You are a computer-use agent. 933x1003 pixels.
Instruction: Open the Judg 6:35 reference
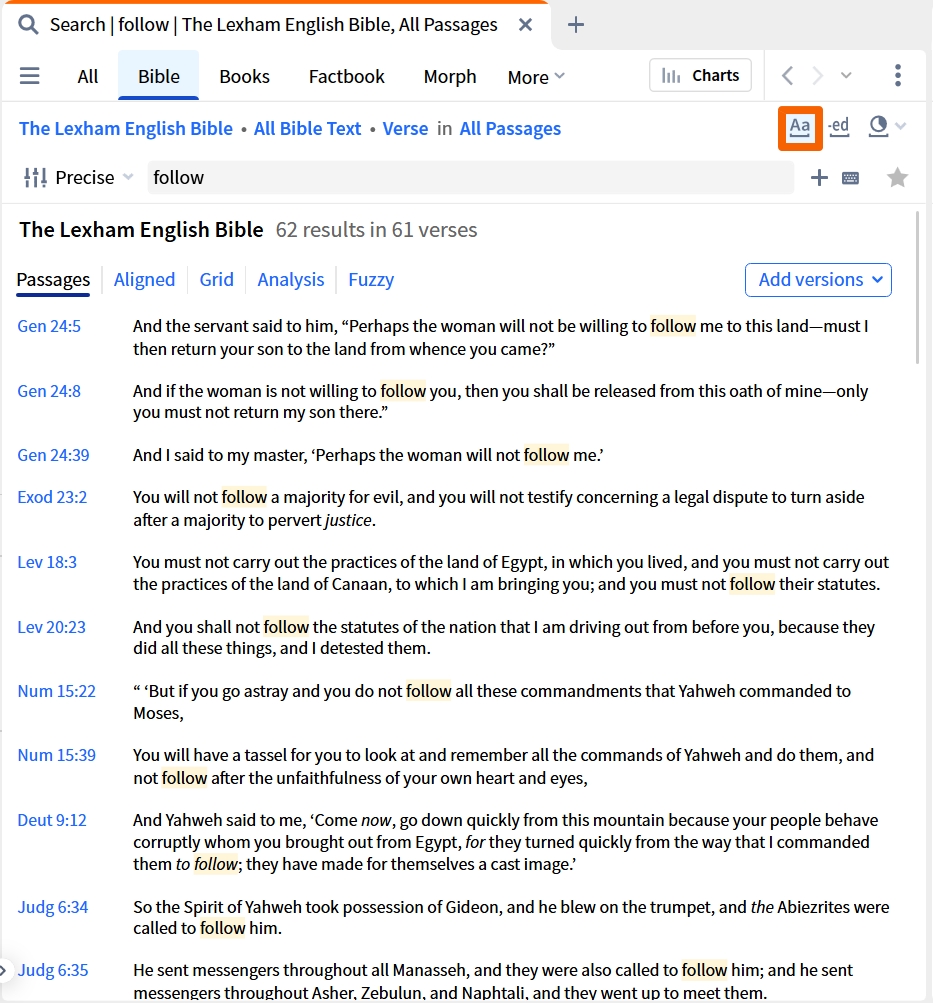53,970
